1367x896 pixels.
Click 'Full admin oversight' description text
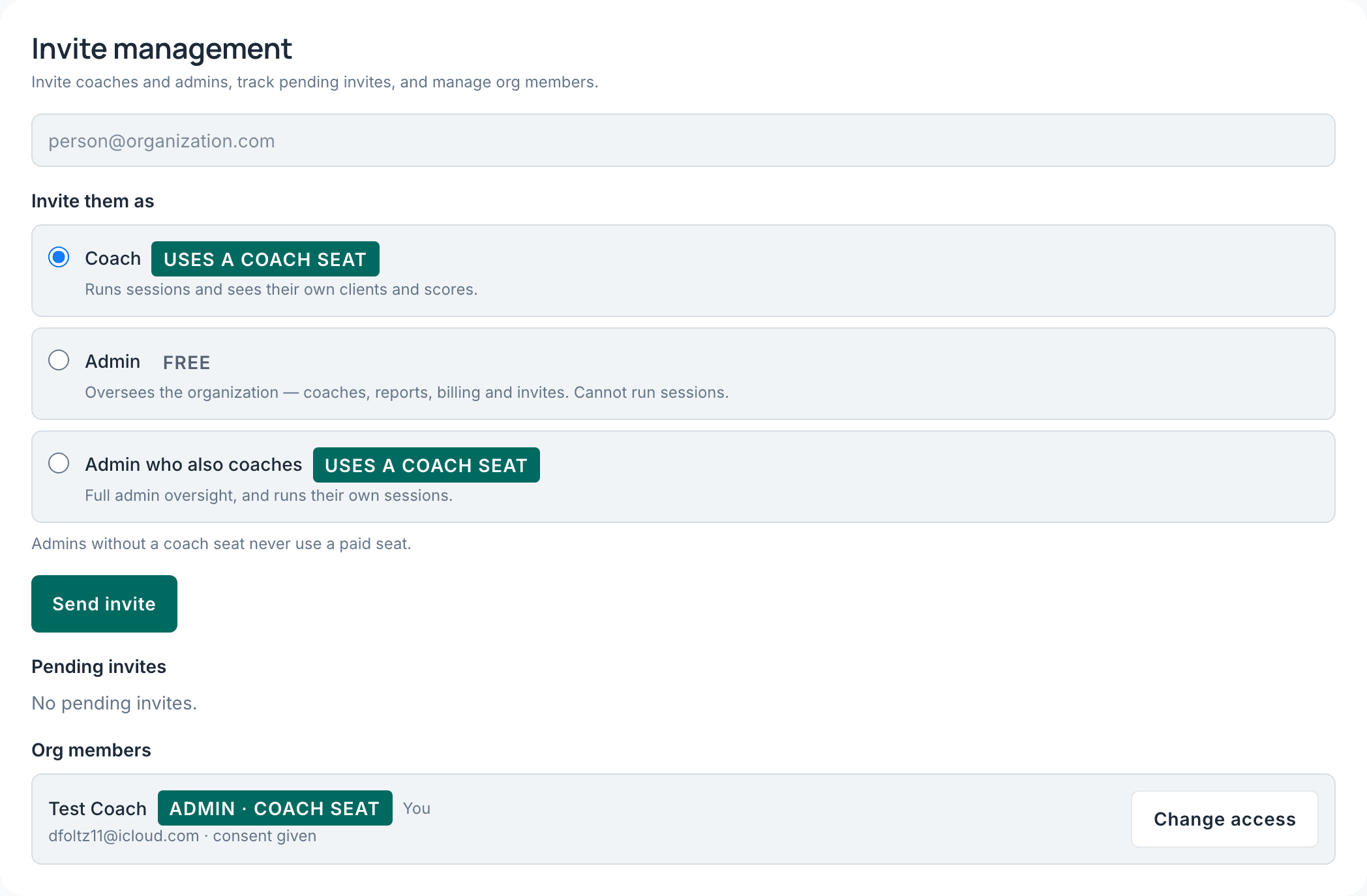click(x=269, y=496)
